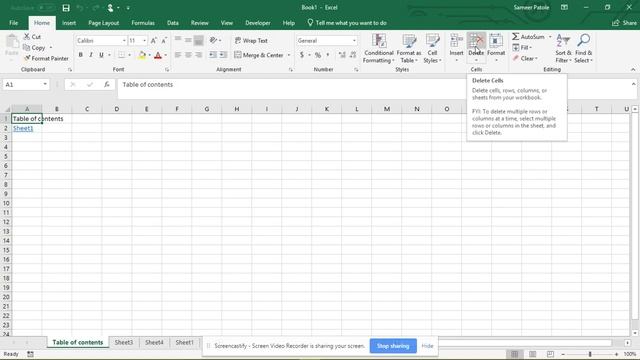Click AutoSum sigma
The height and width of the screenshot is (360, 640).
[x=516, y=37]
